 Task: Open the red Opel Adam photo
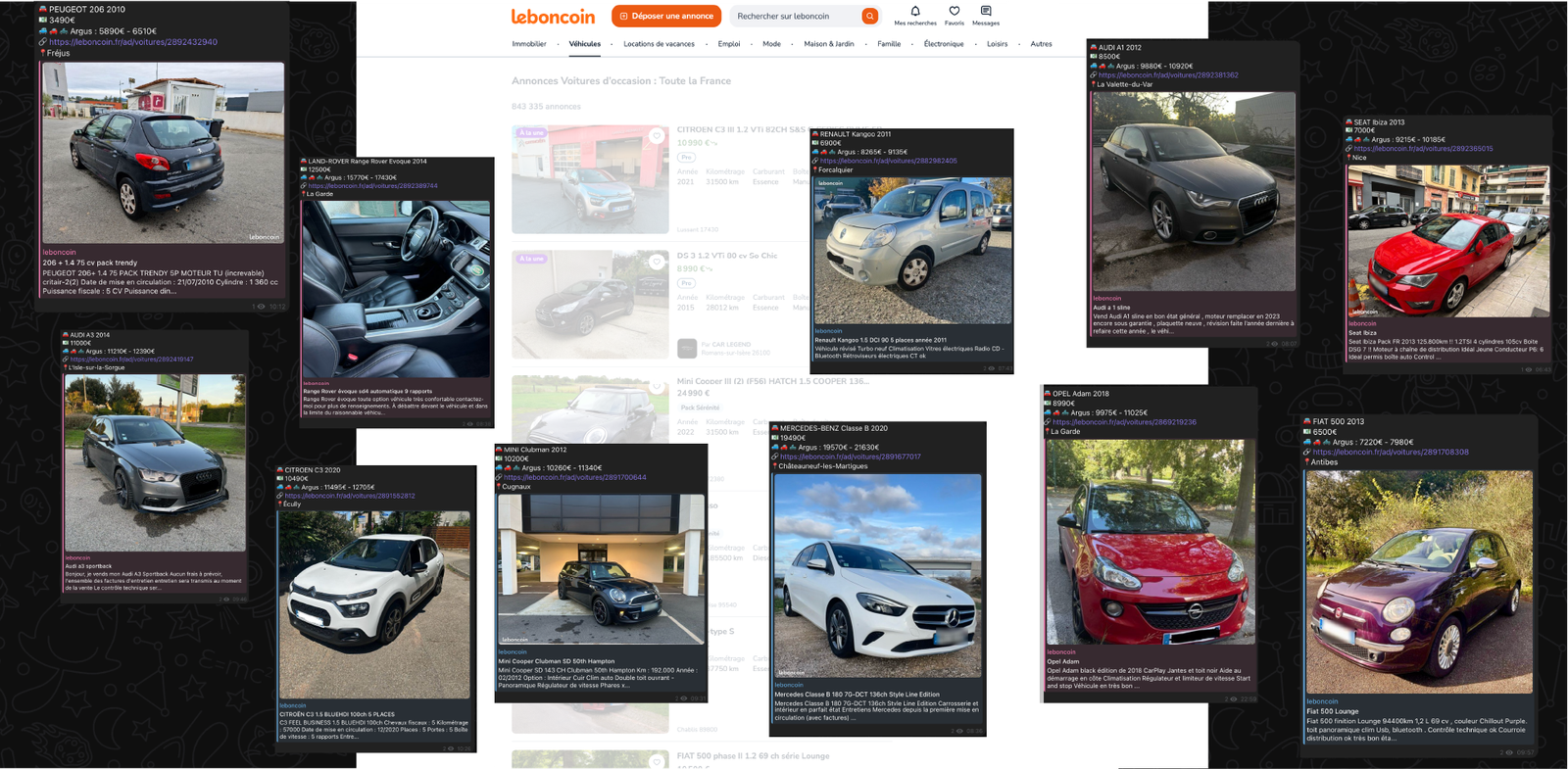1151,542
